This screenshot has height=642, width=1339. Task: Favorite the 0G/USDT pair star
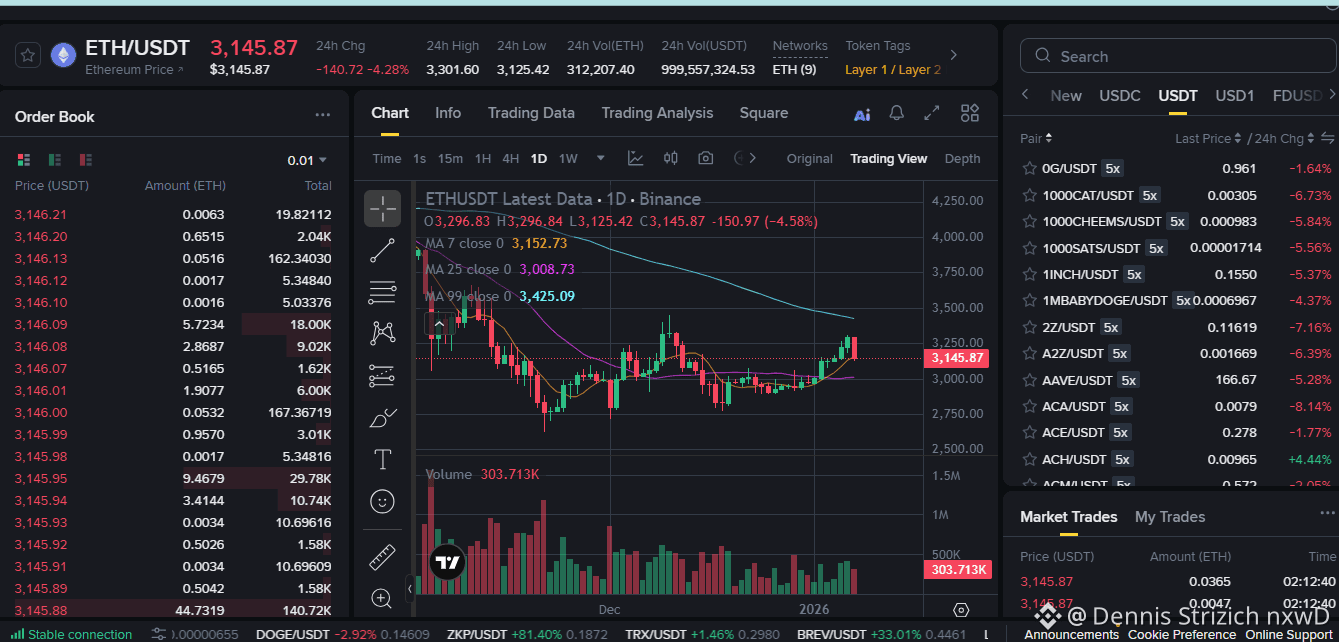(1028, 168)
